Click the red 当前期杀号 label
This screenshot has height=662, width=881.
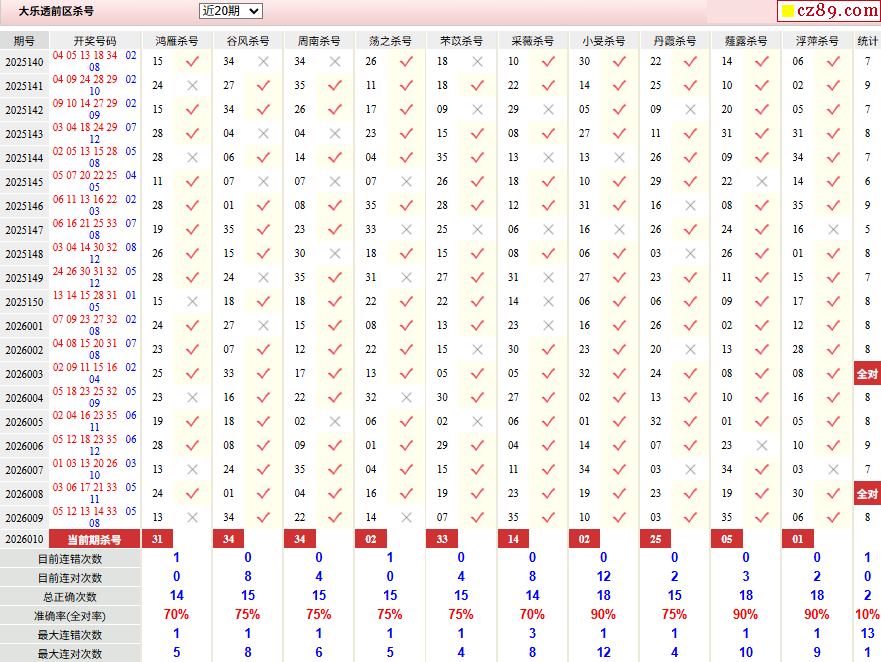(x=95, y=539)
